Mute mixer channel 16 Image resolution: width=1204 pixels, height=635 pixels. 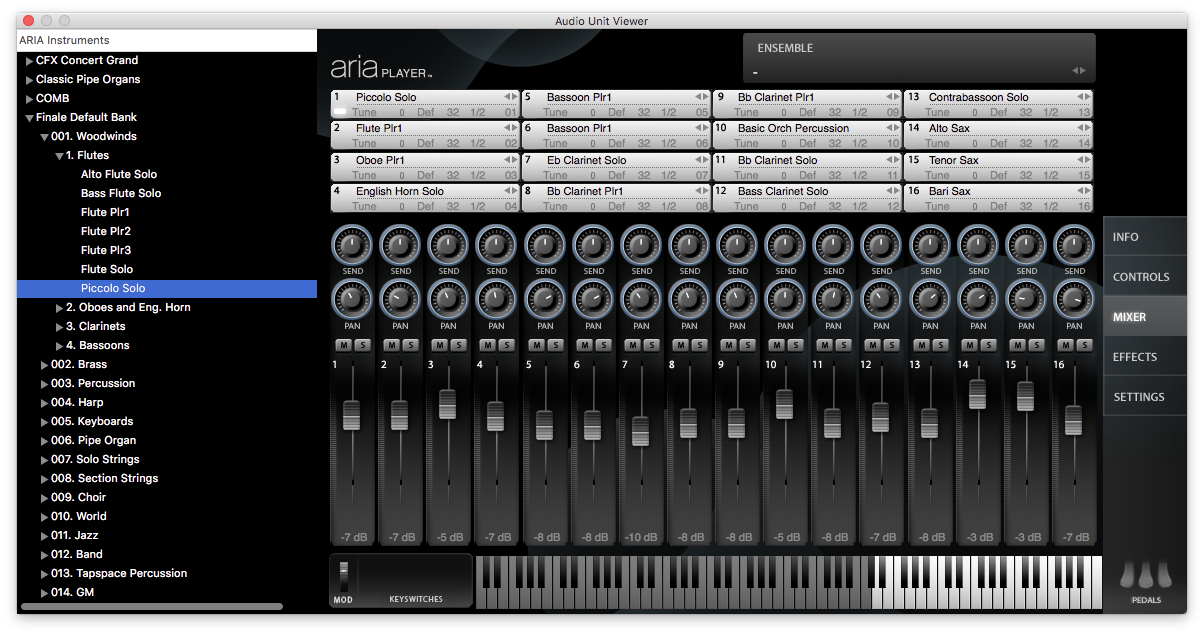pos(1065,345)
